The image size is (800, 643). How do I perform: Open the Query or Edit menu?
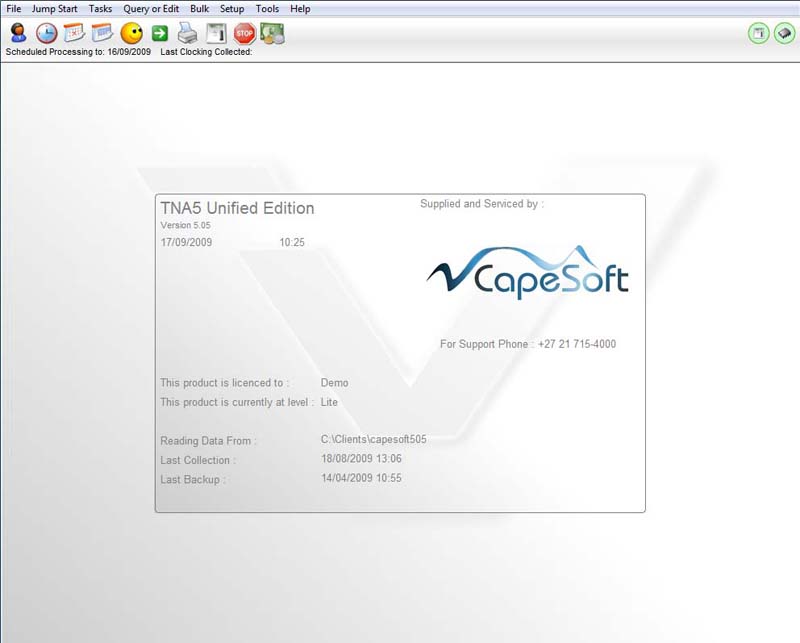point(150,9)
